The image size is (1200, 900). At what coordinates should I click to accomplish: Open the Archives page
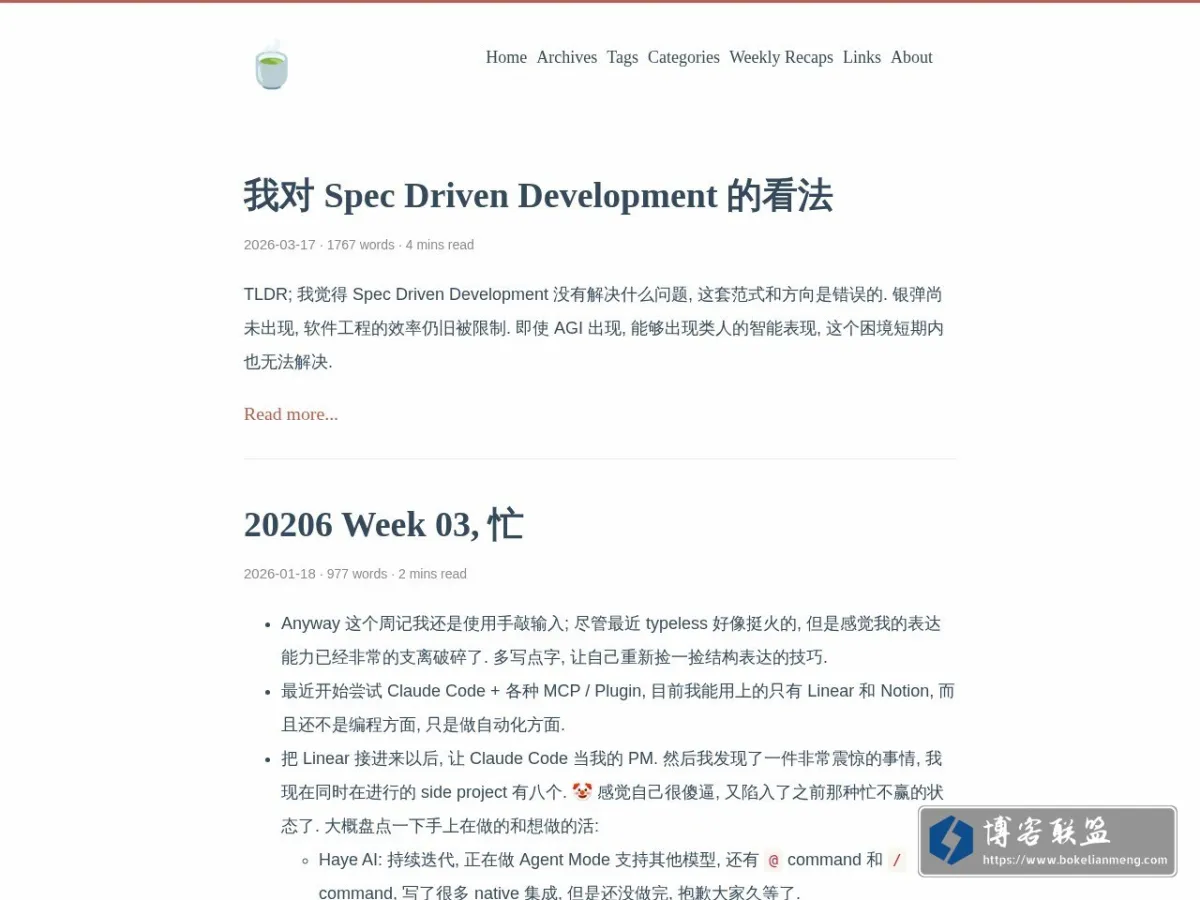(x=567, y=57)
